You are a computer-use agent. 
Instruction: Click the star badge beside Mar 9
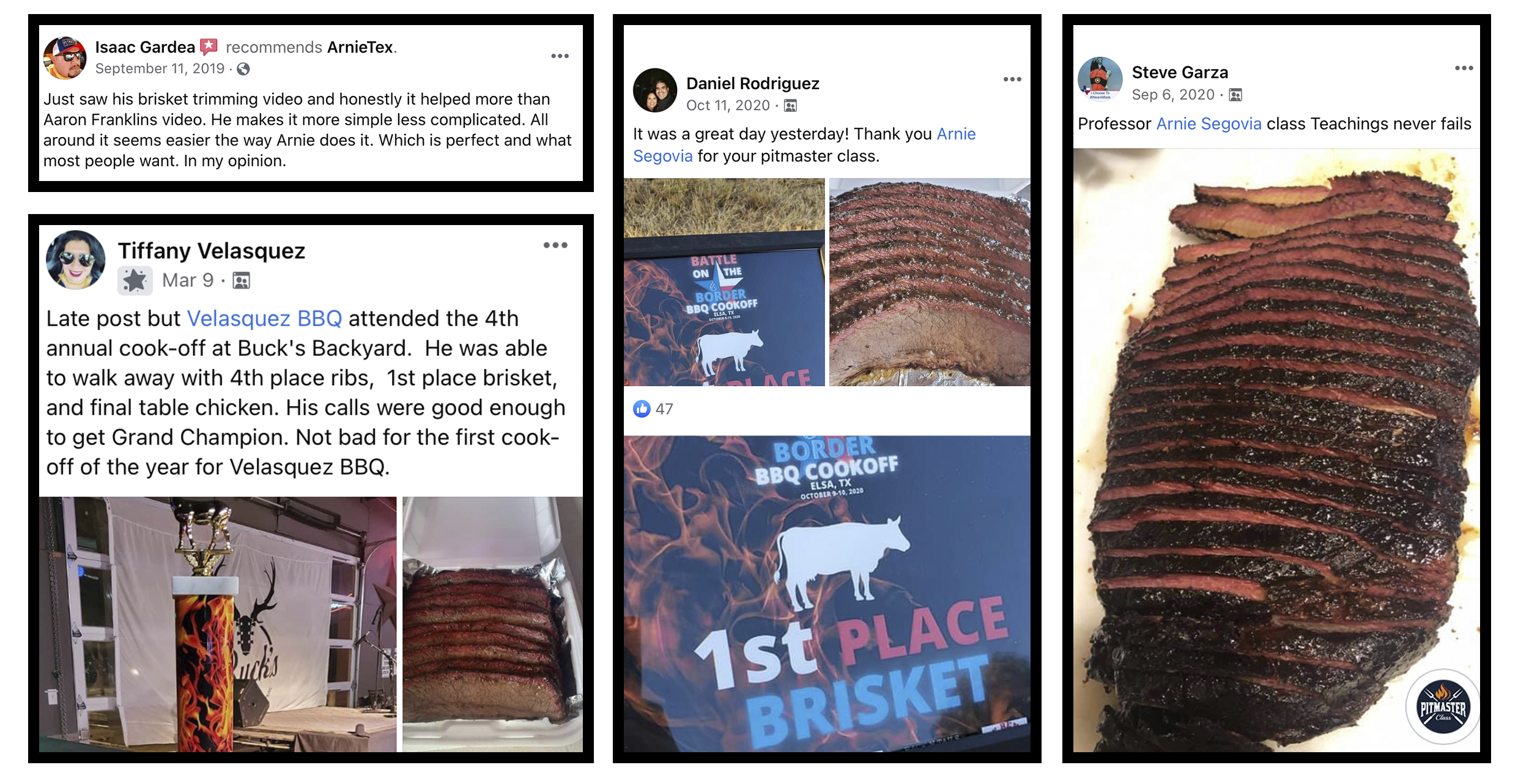pyautogui.click(x=135, y=281)
